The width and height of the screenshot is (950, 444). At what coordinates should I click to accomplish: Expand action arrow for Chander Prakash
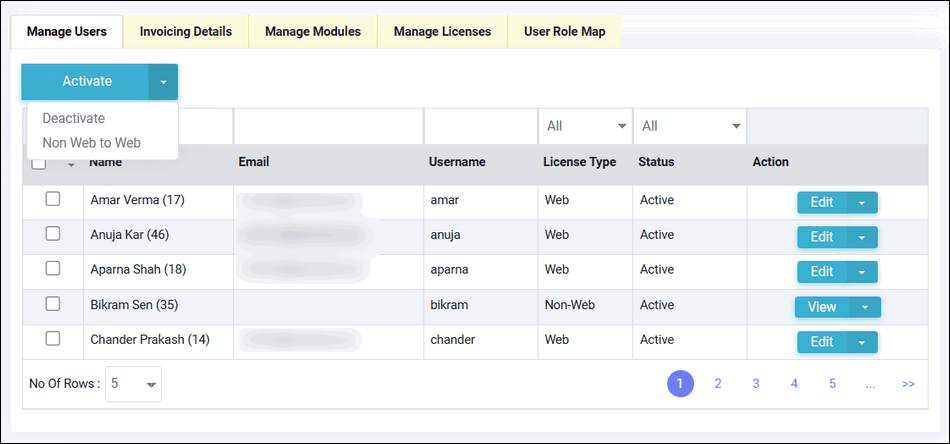pos(862,342)
